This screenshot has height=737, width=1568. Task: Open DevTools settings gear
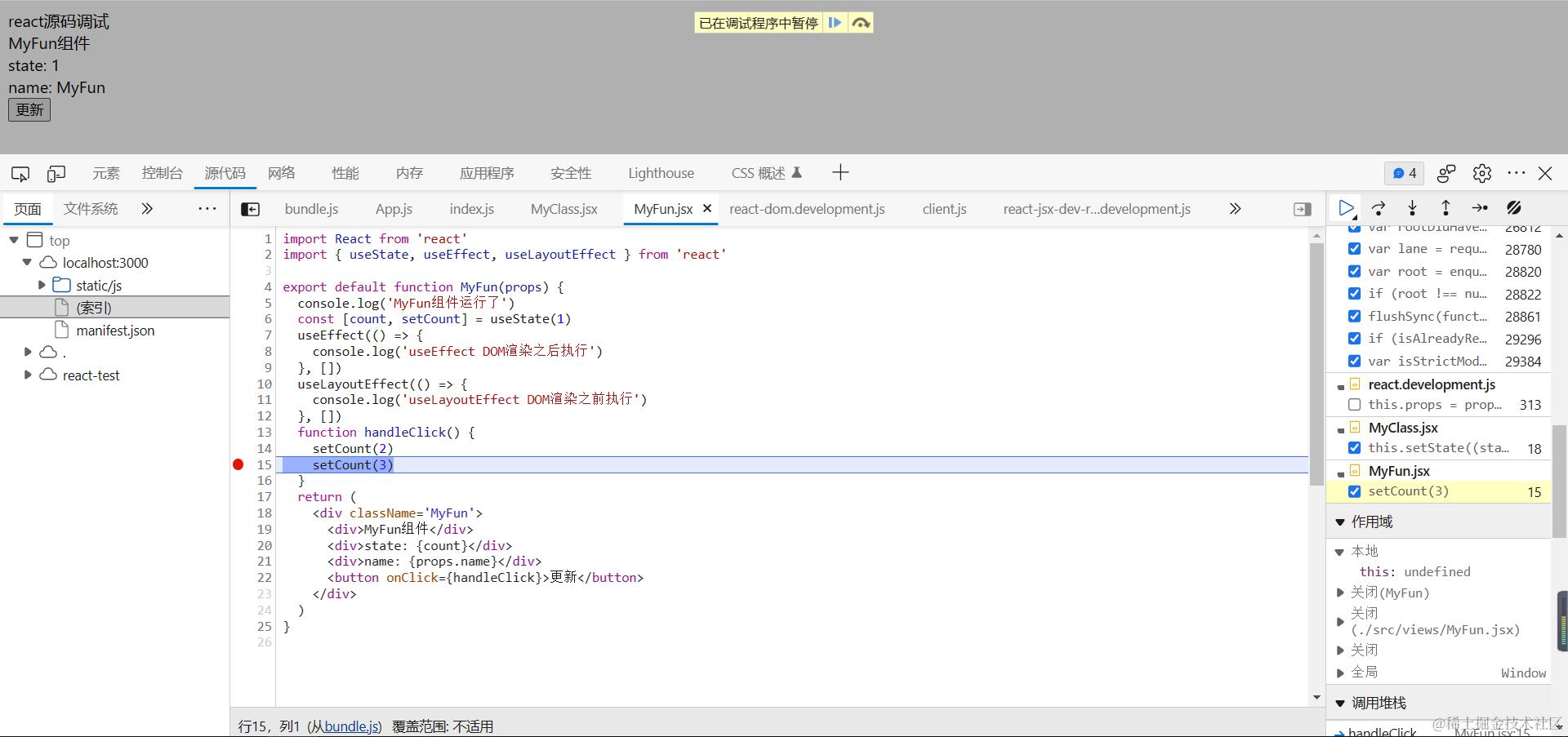(1482, 173)
